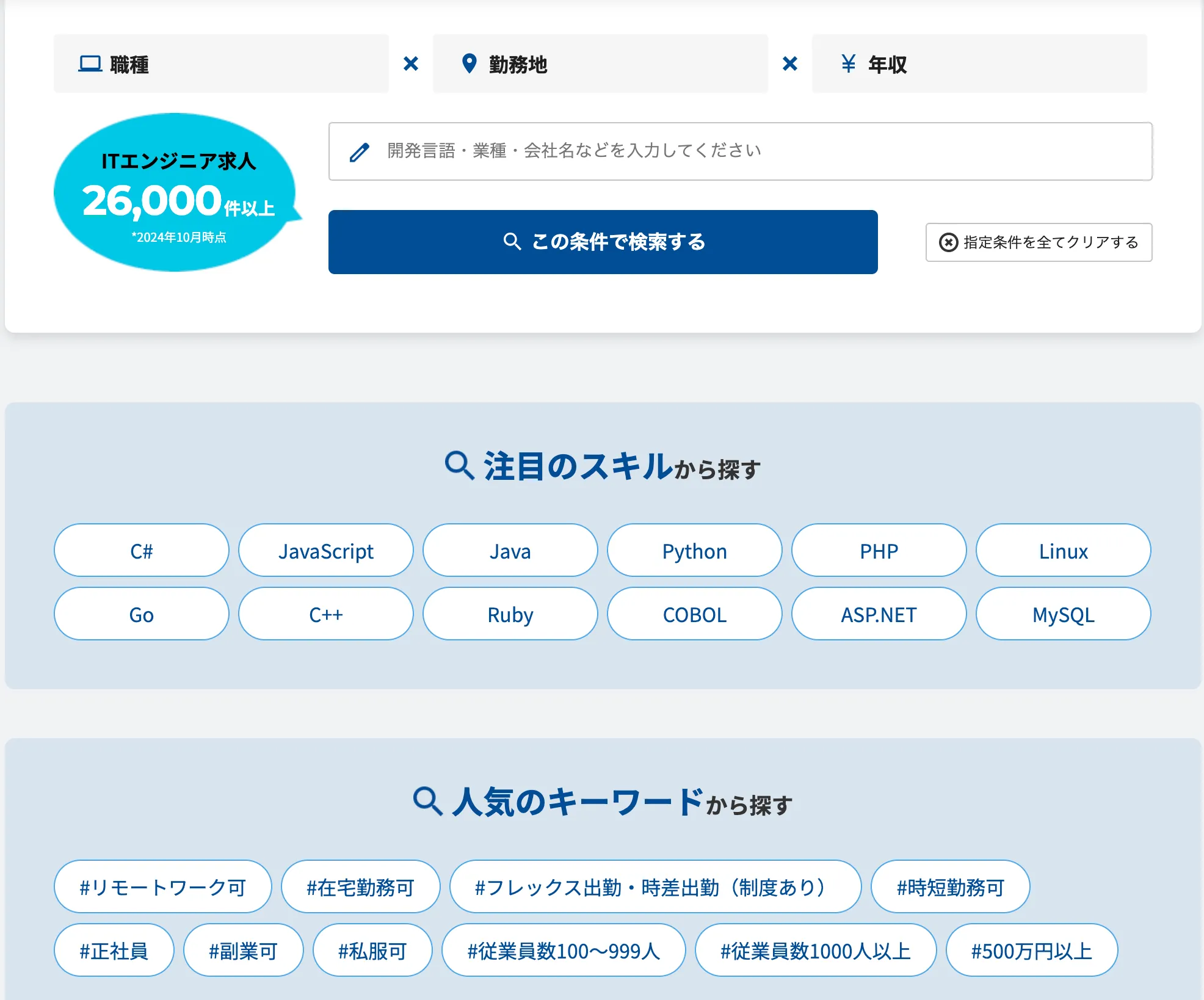Open the #従業員数100〜999人 keyword tag
1204x1000 pixels.
pos(564,951)
